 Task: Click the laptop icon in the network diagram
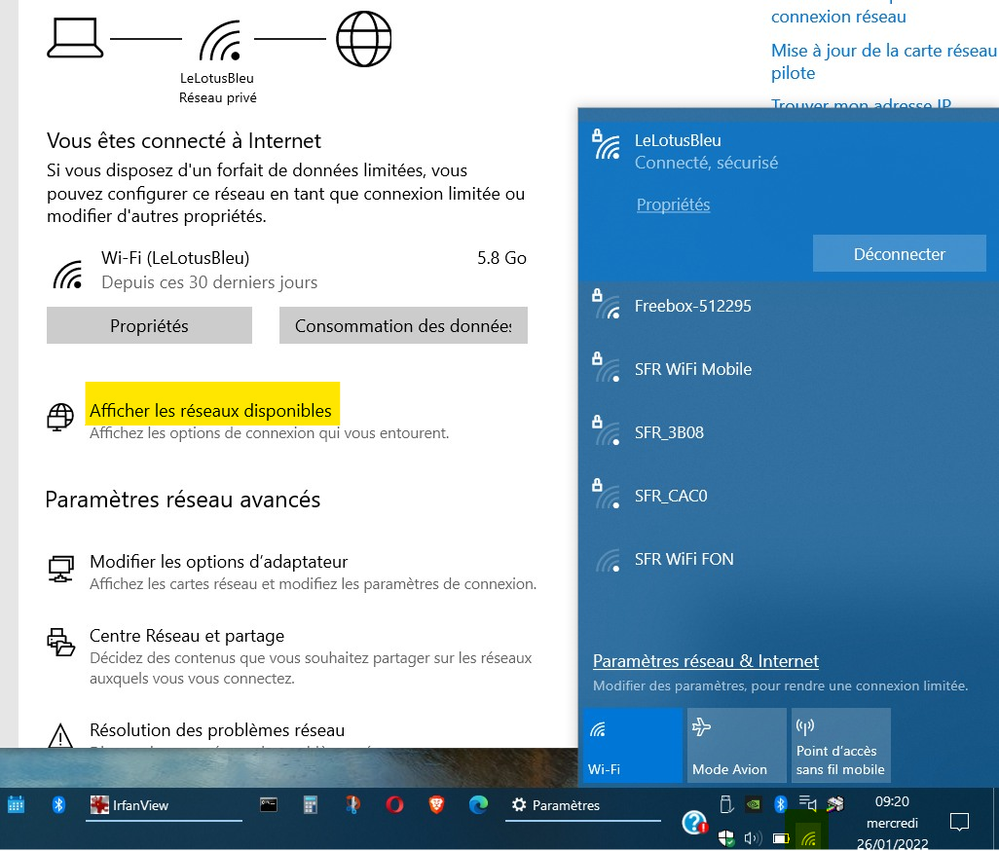(75, 38)
